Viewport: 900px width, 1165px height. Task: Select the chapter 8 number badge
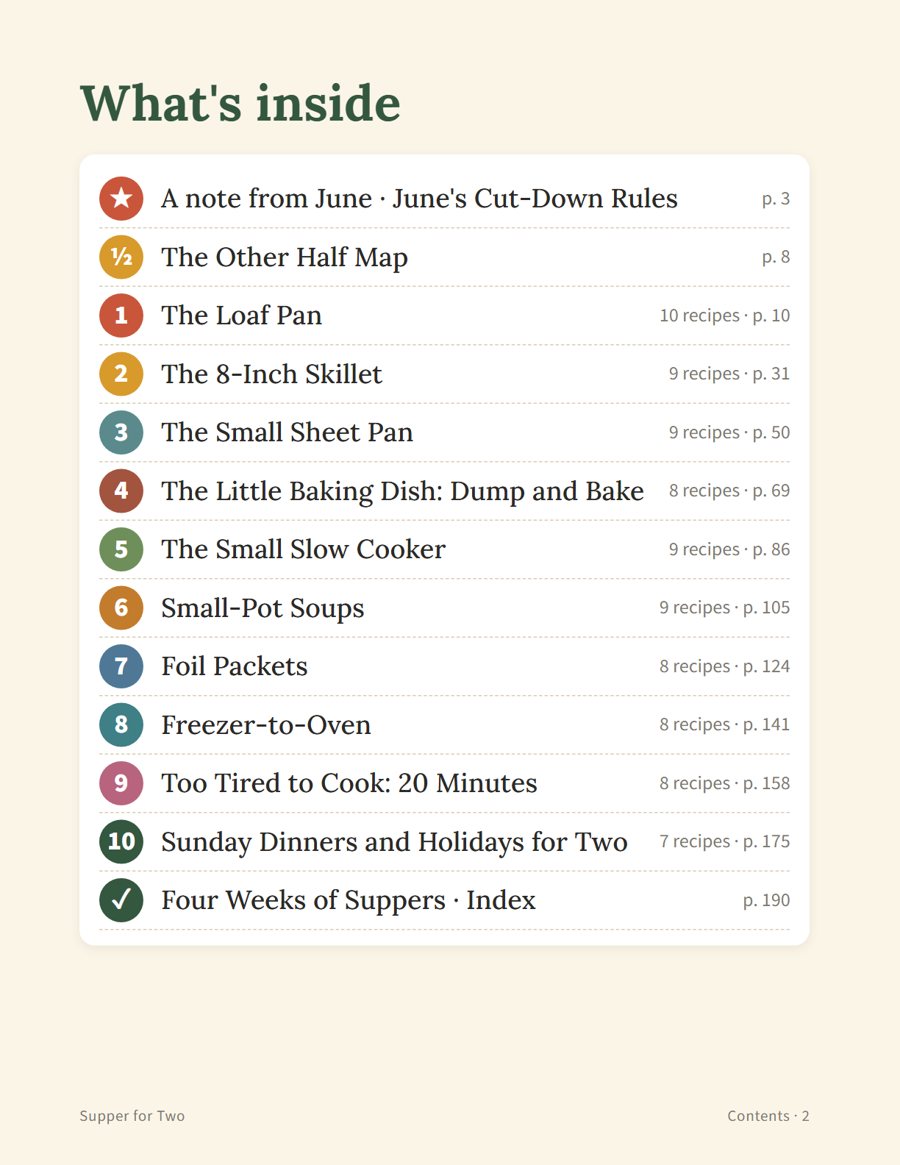121,724
